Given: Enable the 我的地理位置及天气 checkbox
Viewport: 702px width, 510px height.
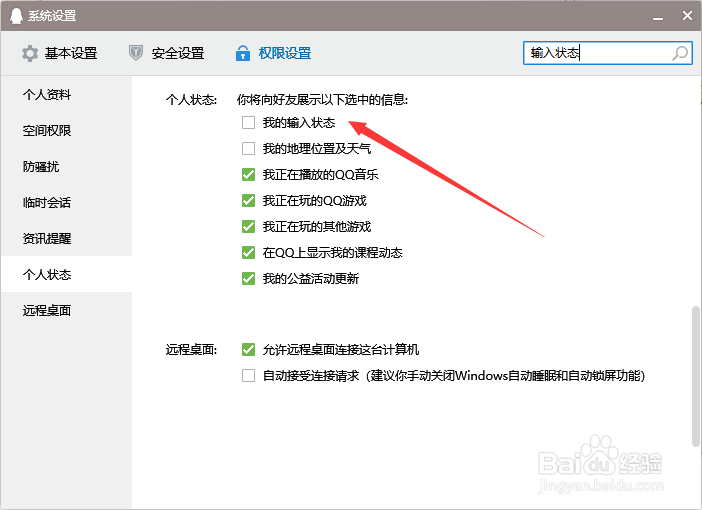Looking at the screenshot, I should tap(248, 148).
